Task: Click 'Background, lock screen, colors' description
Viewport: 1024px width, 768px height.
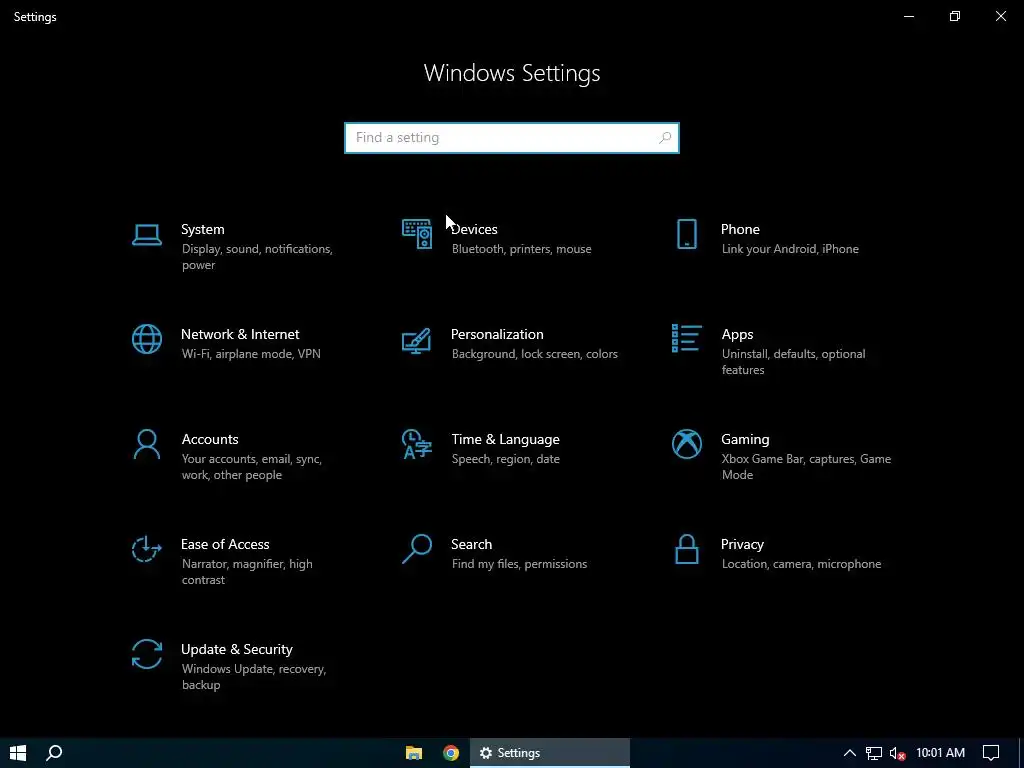Action: (x=534, y=355)
